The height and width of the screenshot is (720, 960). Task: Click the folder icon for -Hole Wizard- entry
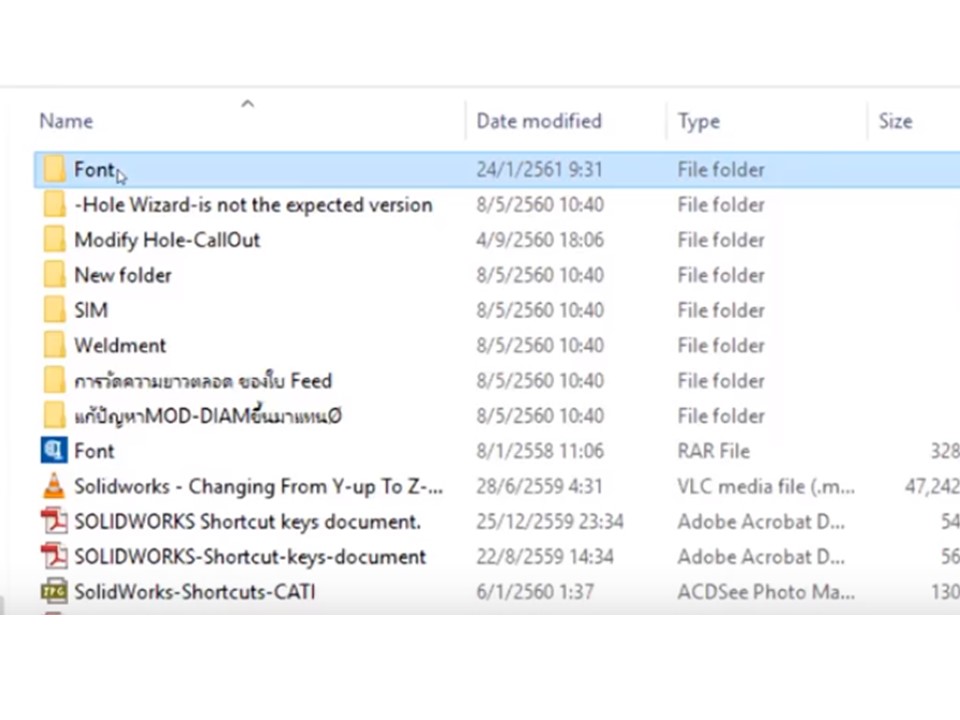(x=54, y=204)
